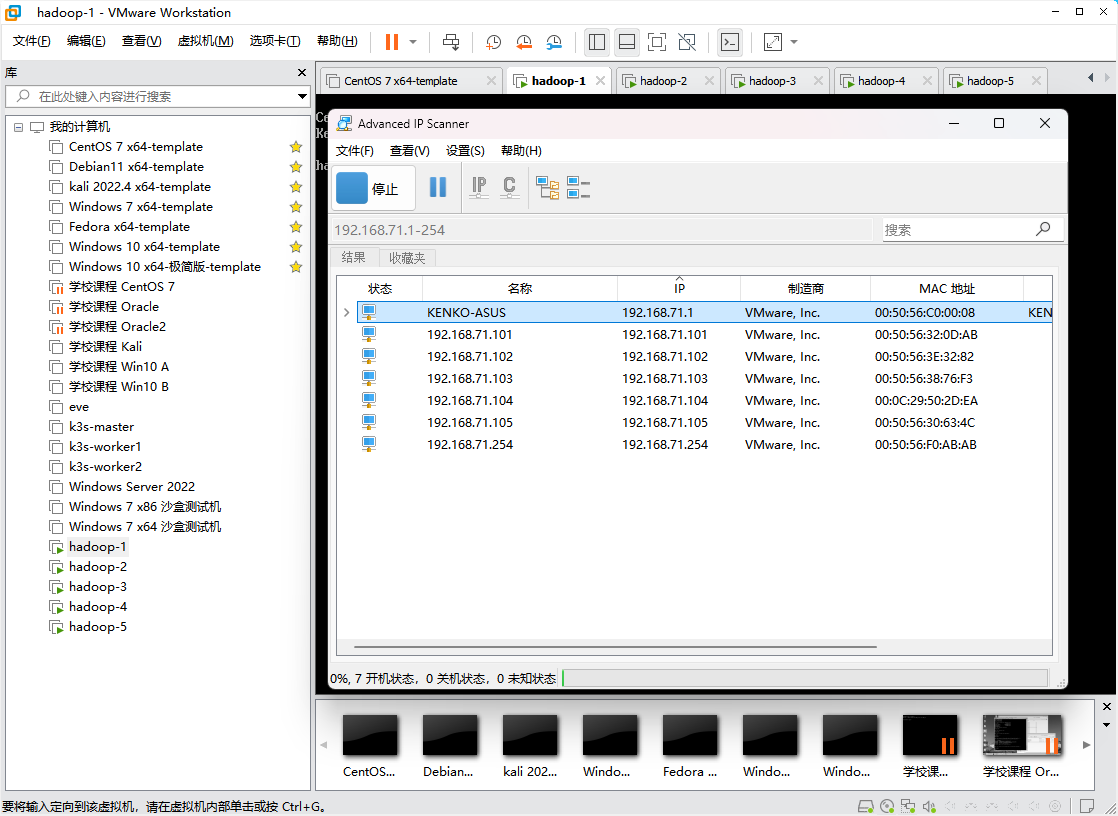
Task: Take a snapshot of this virtual machine
Action: click(494, 42)
